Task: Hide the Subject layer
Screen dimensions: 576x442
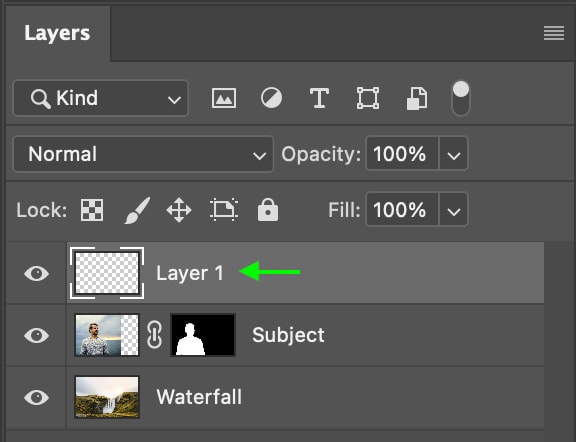Action: pos(36,335)
